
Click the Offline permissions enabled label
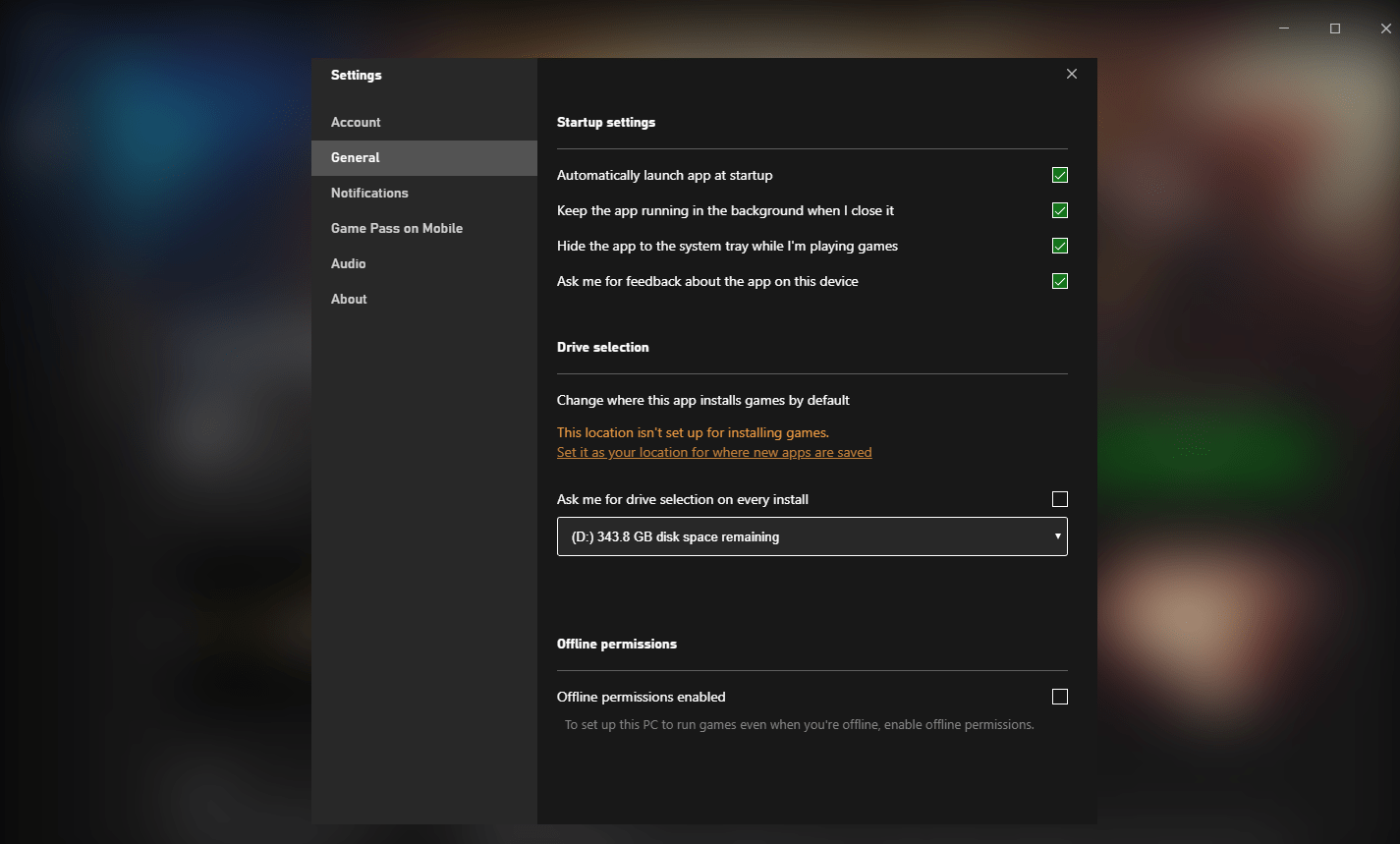coord(641,697)
